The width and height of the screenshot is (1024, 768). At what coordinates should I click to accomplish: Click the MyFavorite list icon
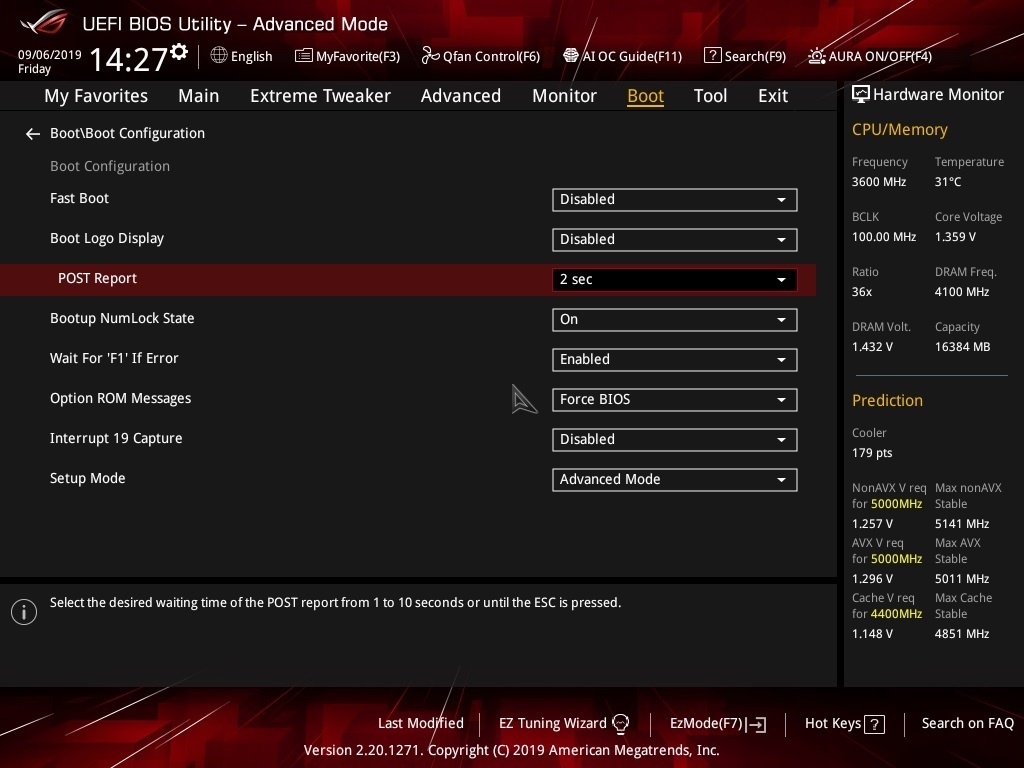[x=304, y=56]
